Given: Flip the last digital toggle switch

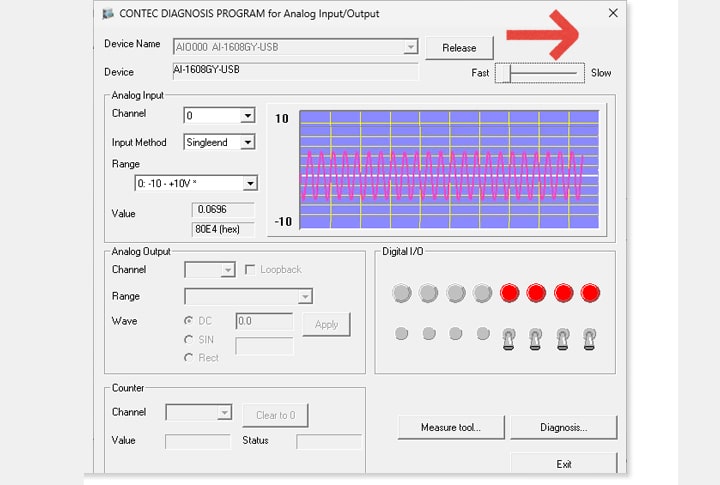Looking at the screenshot, I should [590, 336].
